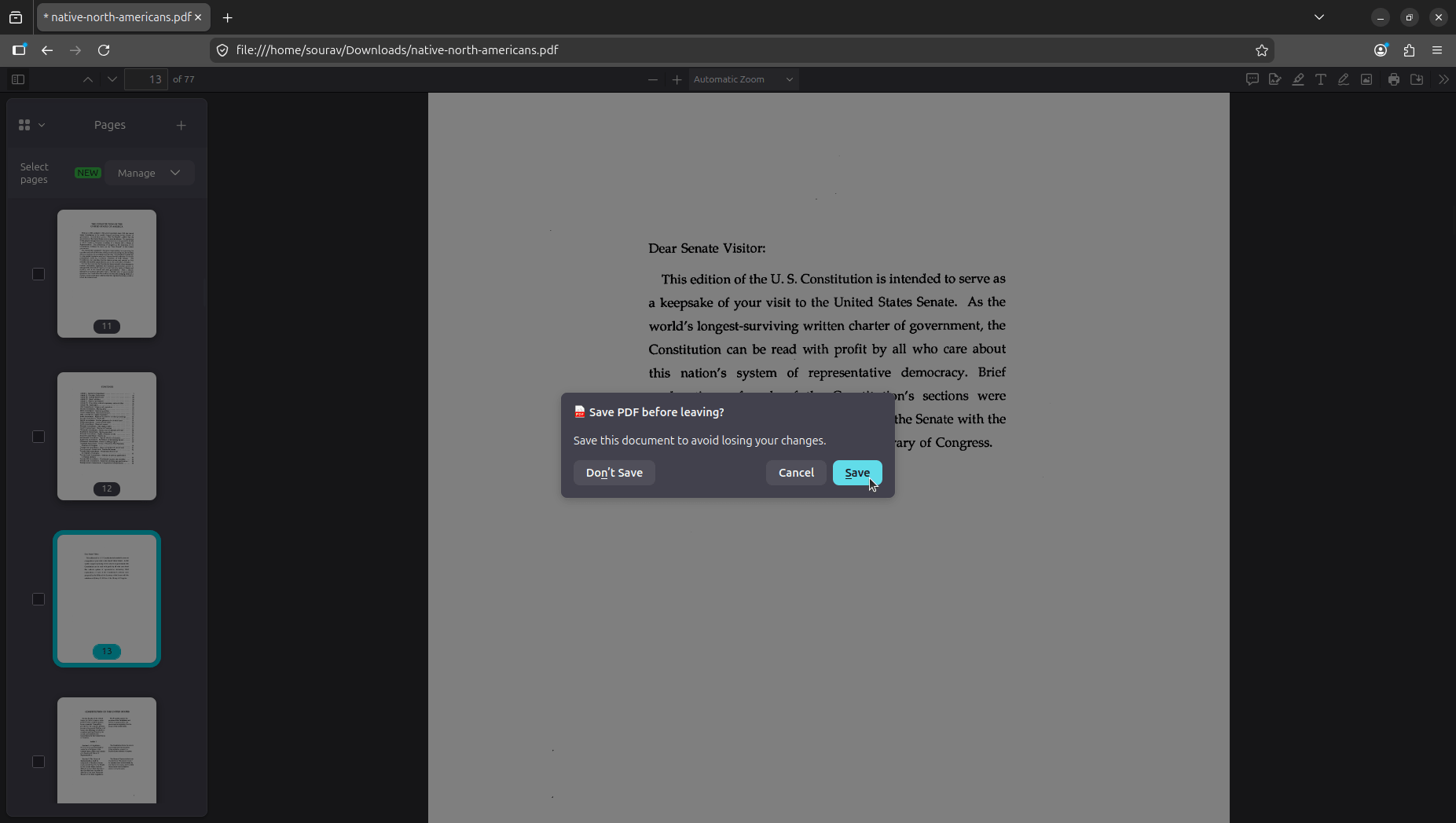The height and width of the screenshot is (823, 1456).
Task: Open Firefox sidebar toggle icon
Action: (x=19, y=50)
